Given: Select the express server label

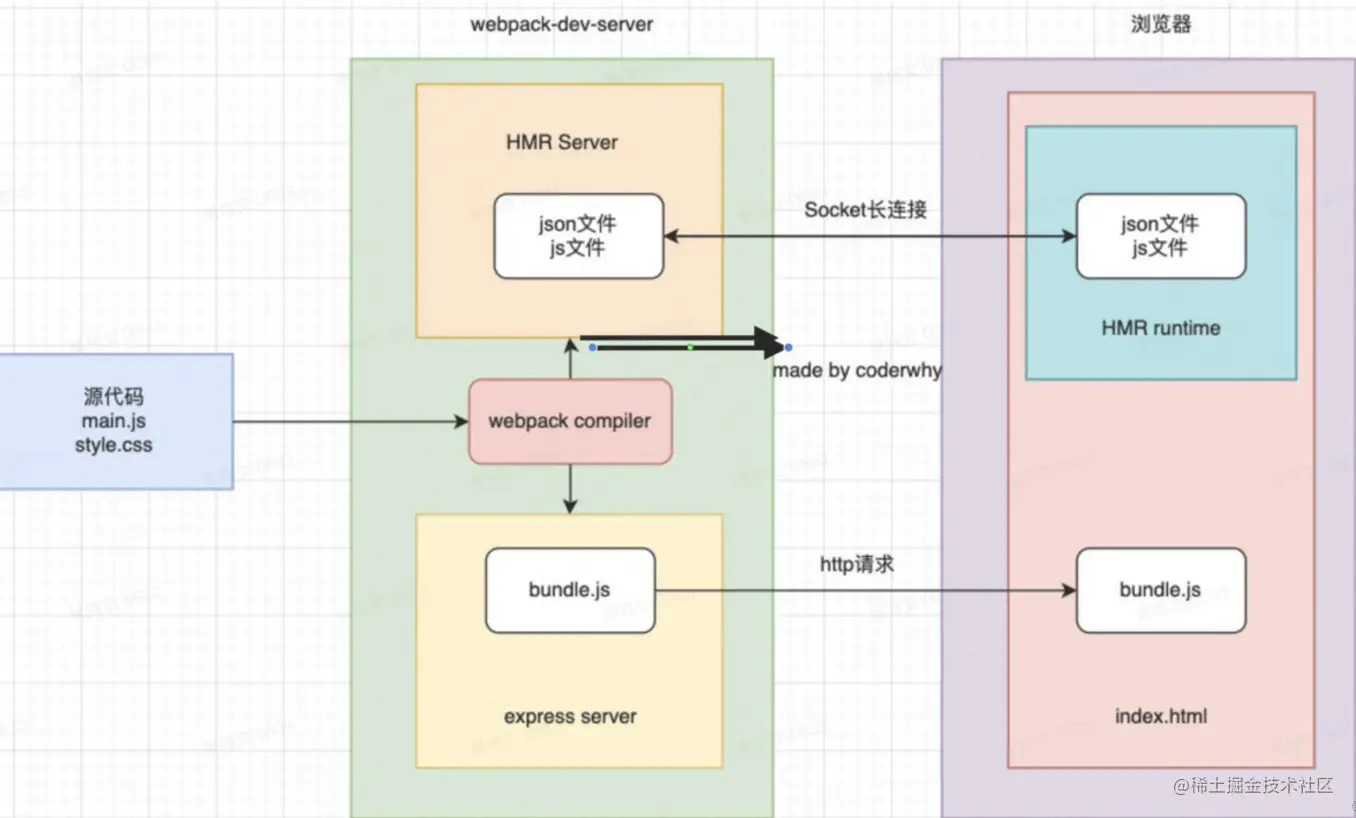Looking at the screenshot, I should click(x=570, y=716).
